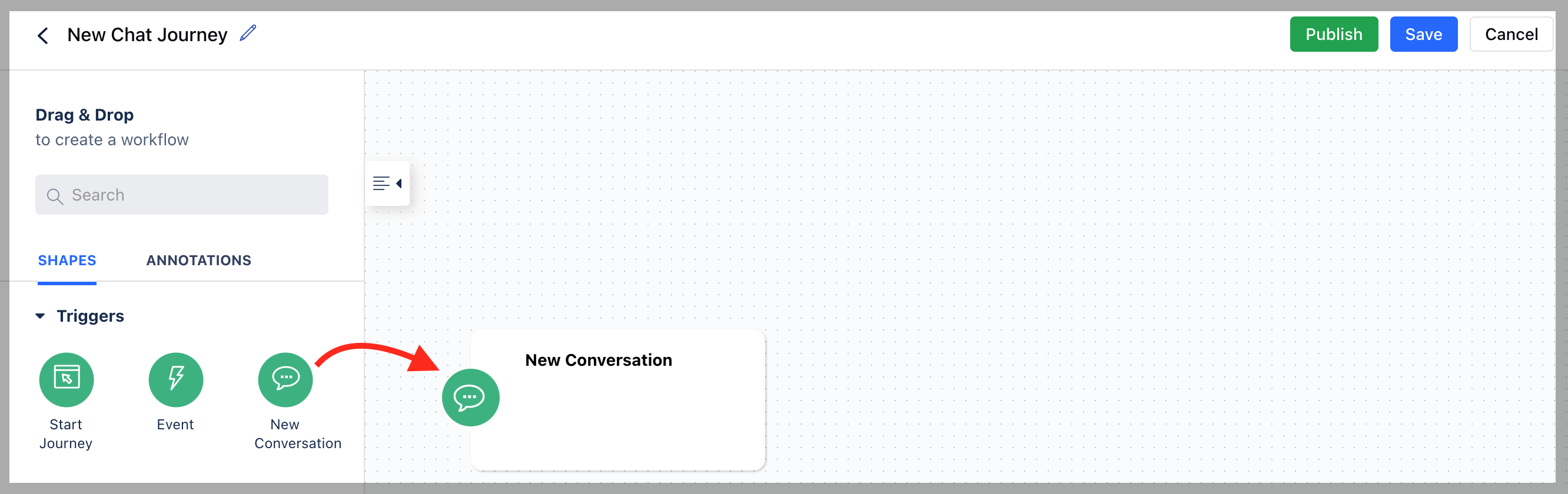Click the Event label text
Viewport: 1568px width, 494px height.
coord(175,425)
